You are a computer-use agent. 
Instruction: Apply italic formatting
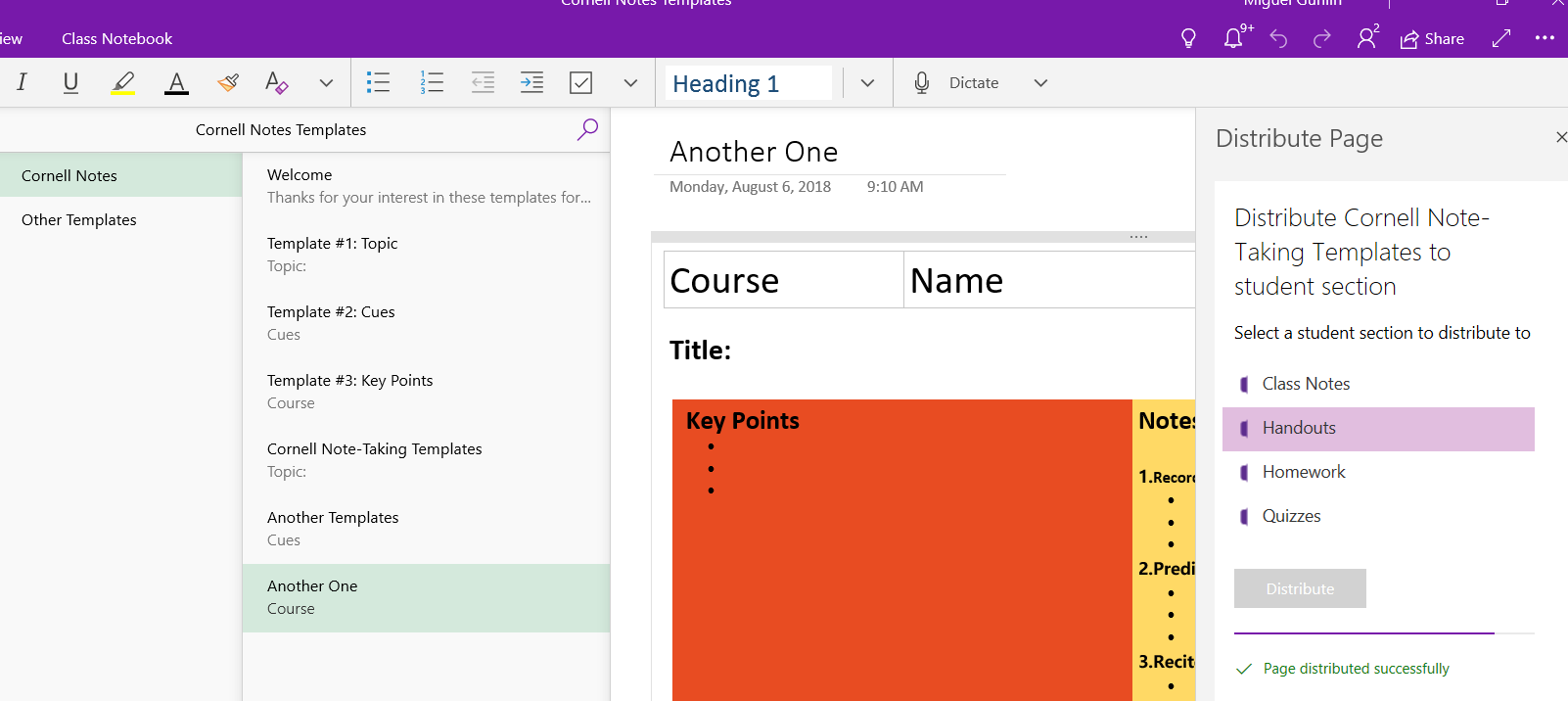(22, 82)
